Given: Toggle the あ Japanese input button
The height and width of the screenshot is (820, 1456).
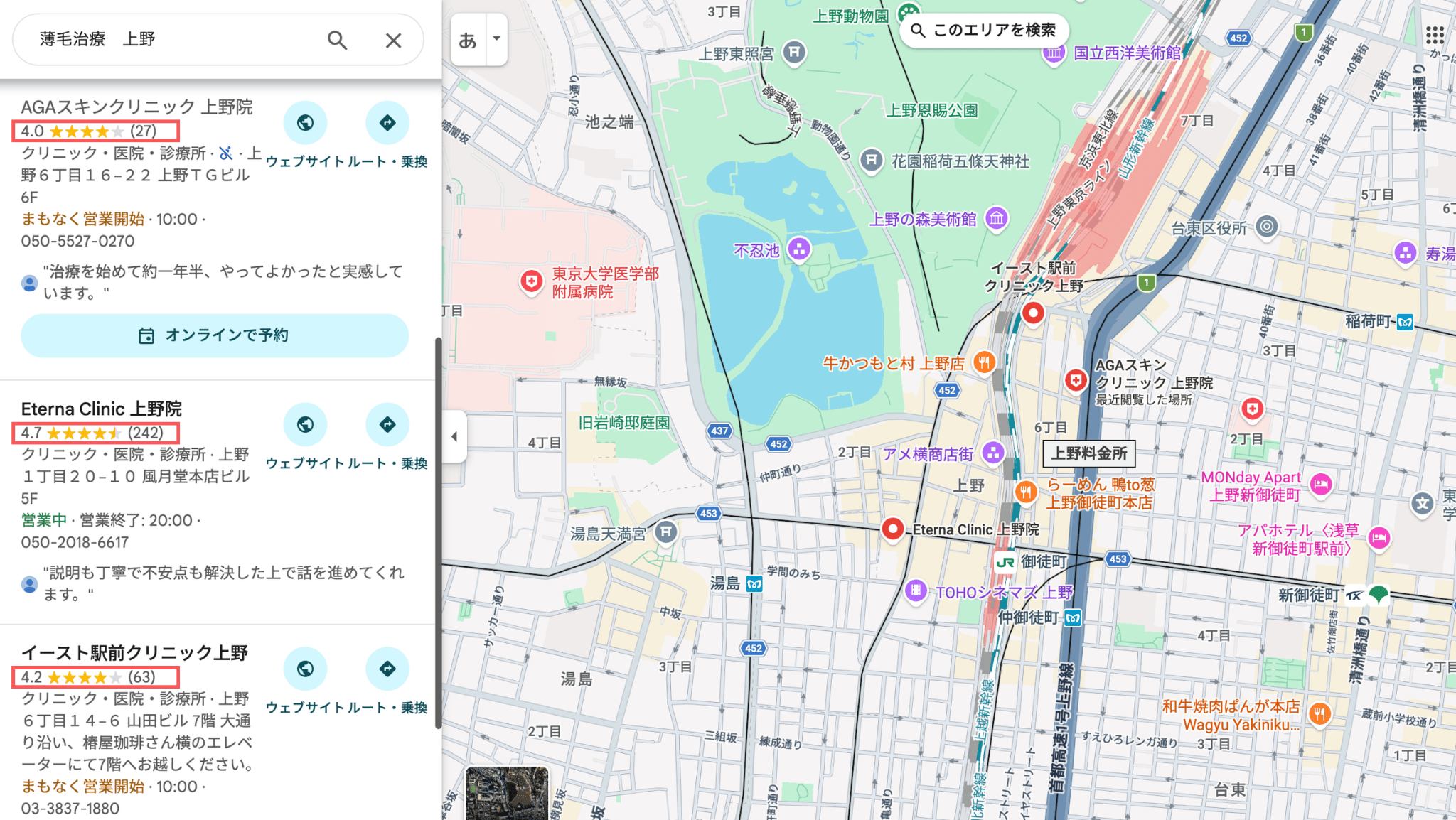Looking at the screenshot, I should [x=468, y=40].
